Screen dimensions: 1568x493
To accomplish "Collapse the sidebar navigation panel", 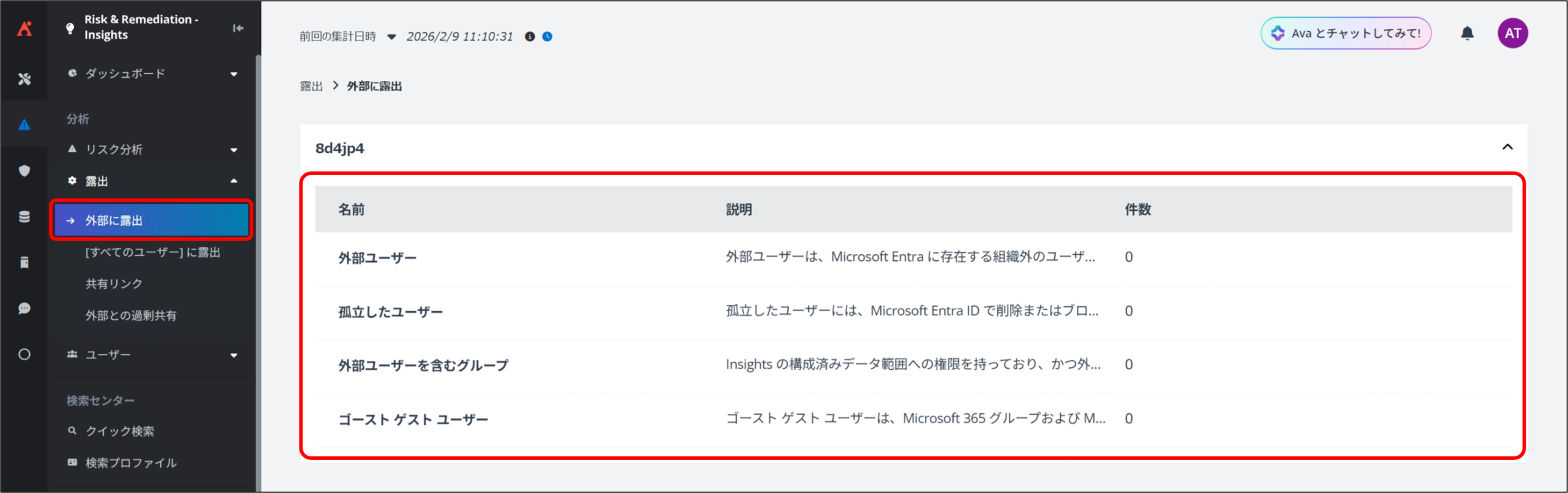I will coord(238,28).
